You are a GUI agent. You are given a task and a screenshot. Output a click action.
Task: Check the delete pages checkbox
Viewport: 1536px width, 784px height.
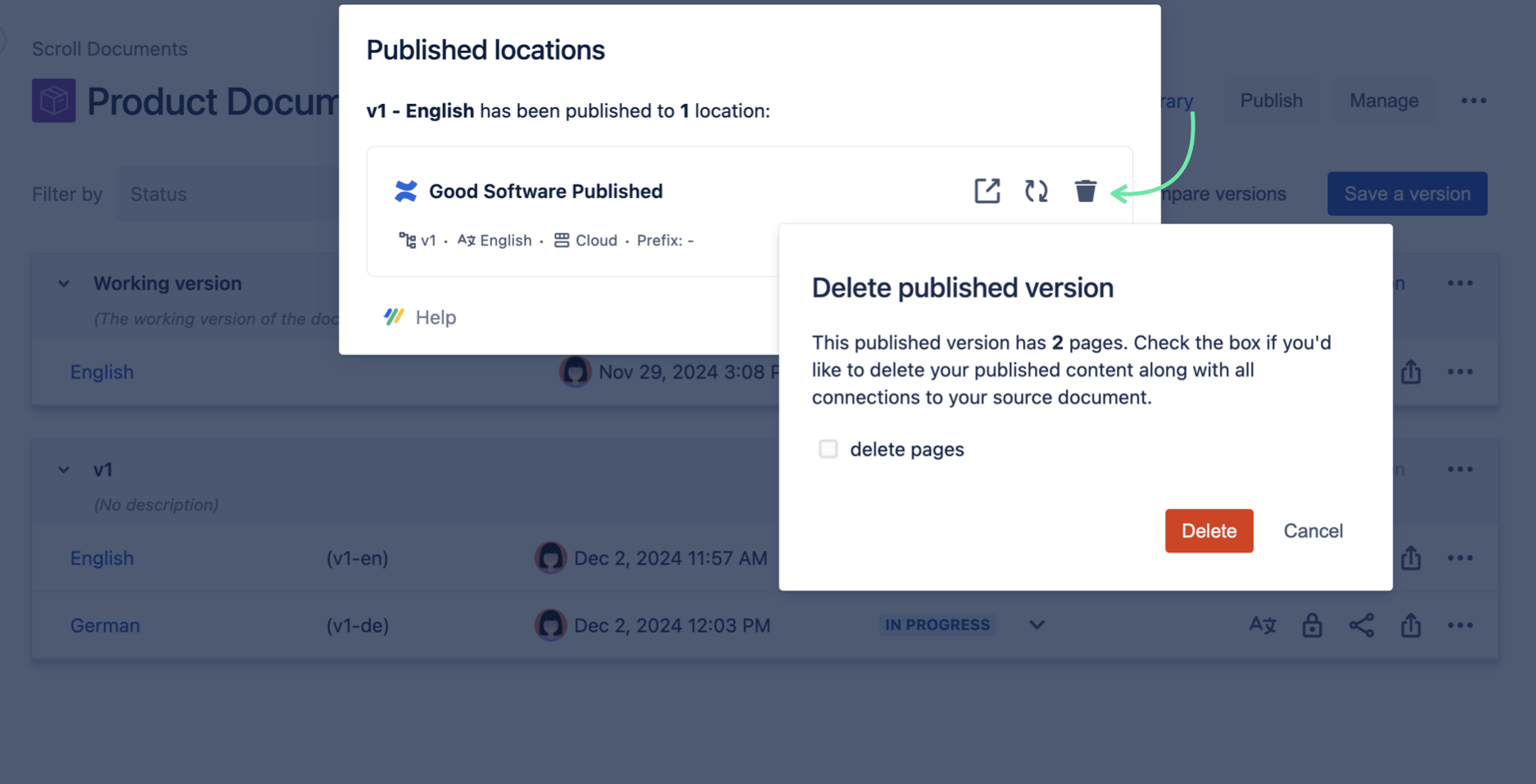click(x=828, y=448)
